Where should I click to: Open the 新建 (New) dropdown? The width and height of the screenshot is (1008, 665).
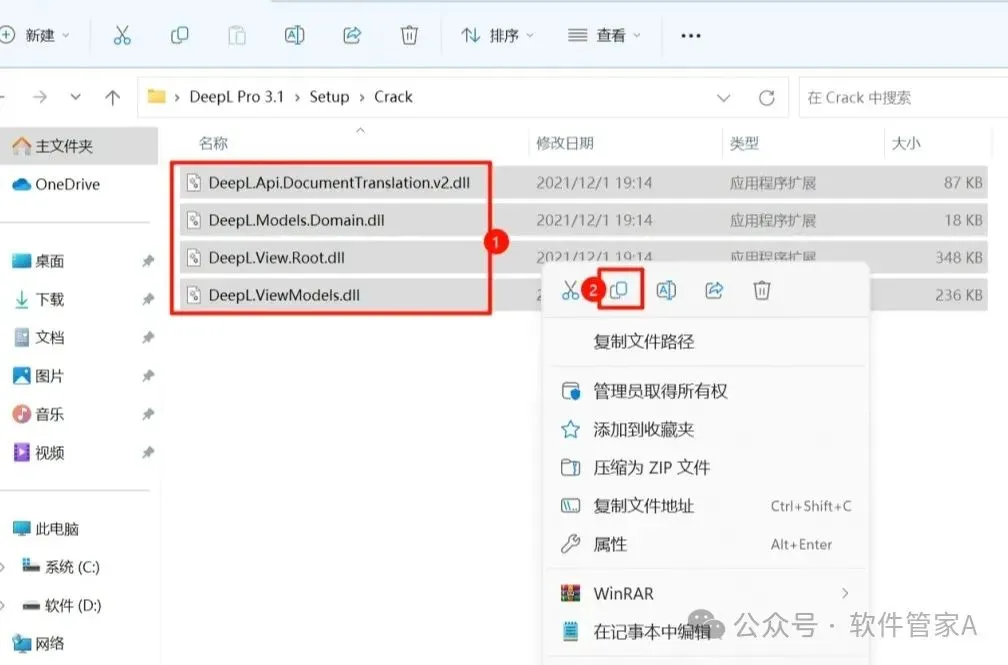click(x=35, y=35)
